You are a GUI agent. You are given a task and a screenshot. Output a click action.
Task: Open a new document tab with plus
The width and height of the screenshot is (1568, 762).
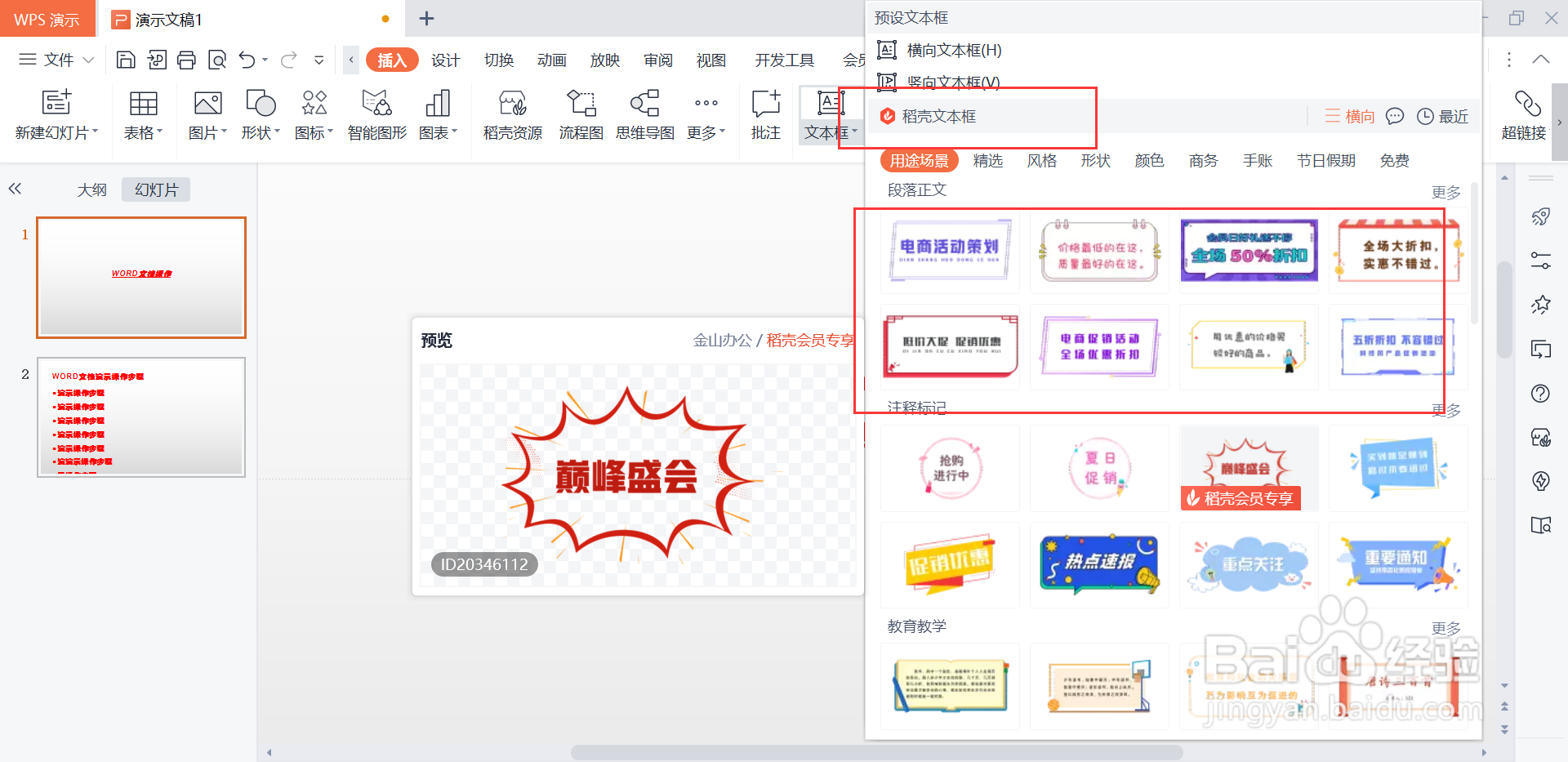pyautogui.click(x=426, y=18)
